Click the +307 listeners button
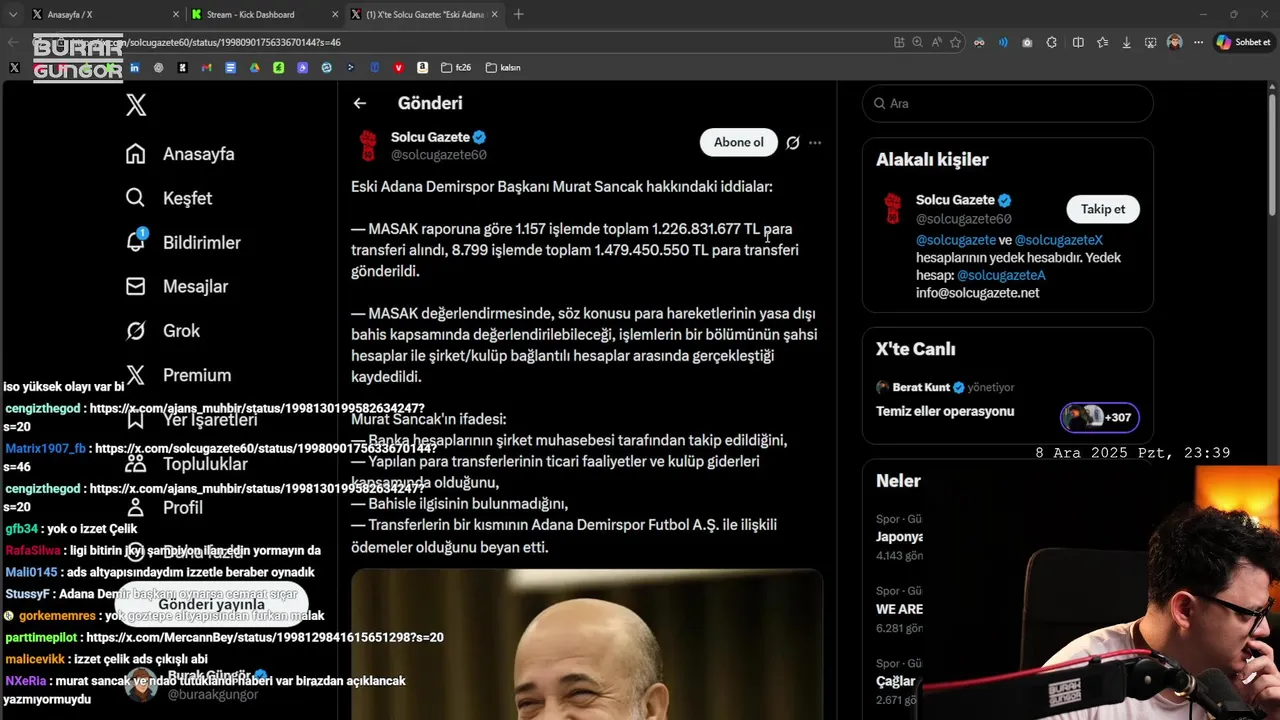This screenshot has width=1280, height=720. (1100, 417)
